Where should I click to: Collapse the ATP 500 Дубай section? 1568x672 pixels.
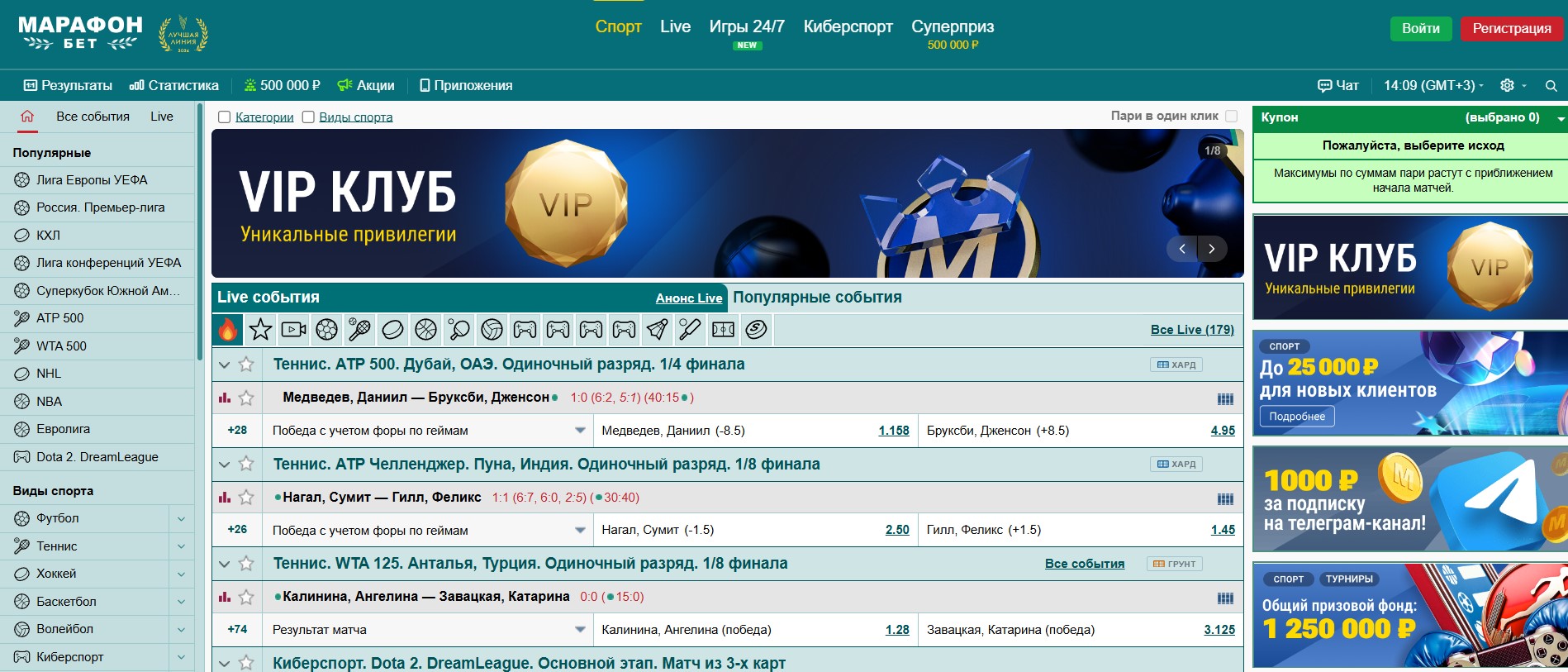224,365
